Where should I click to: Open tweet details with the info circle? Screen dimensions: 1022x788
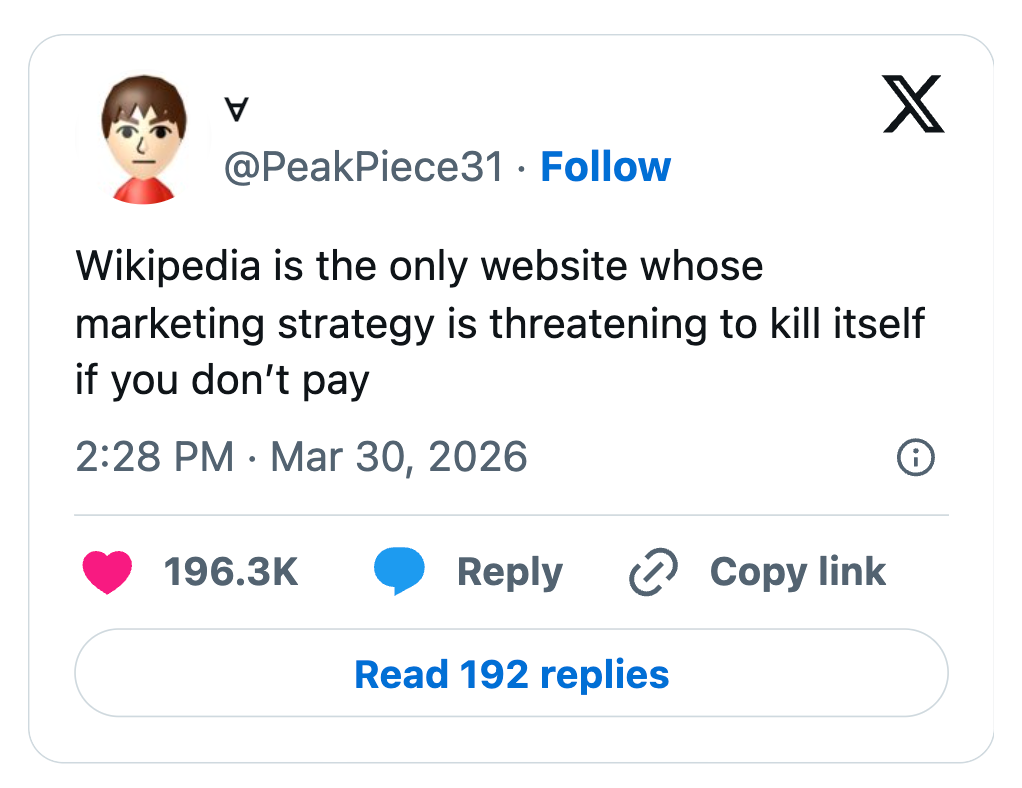click(915, 457)
